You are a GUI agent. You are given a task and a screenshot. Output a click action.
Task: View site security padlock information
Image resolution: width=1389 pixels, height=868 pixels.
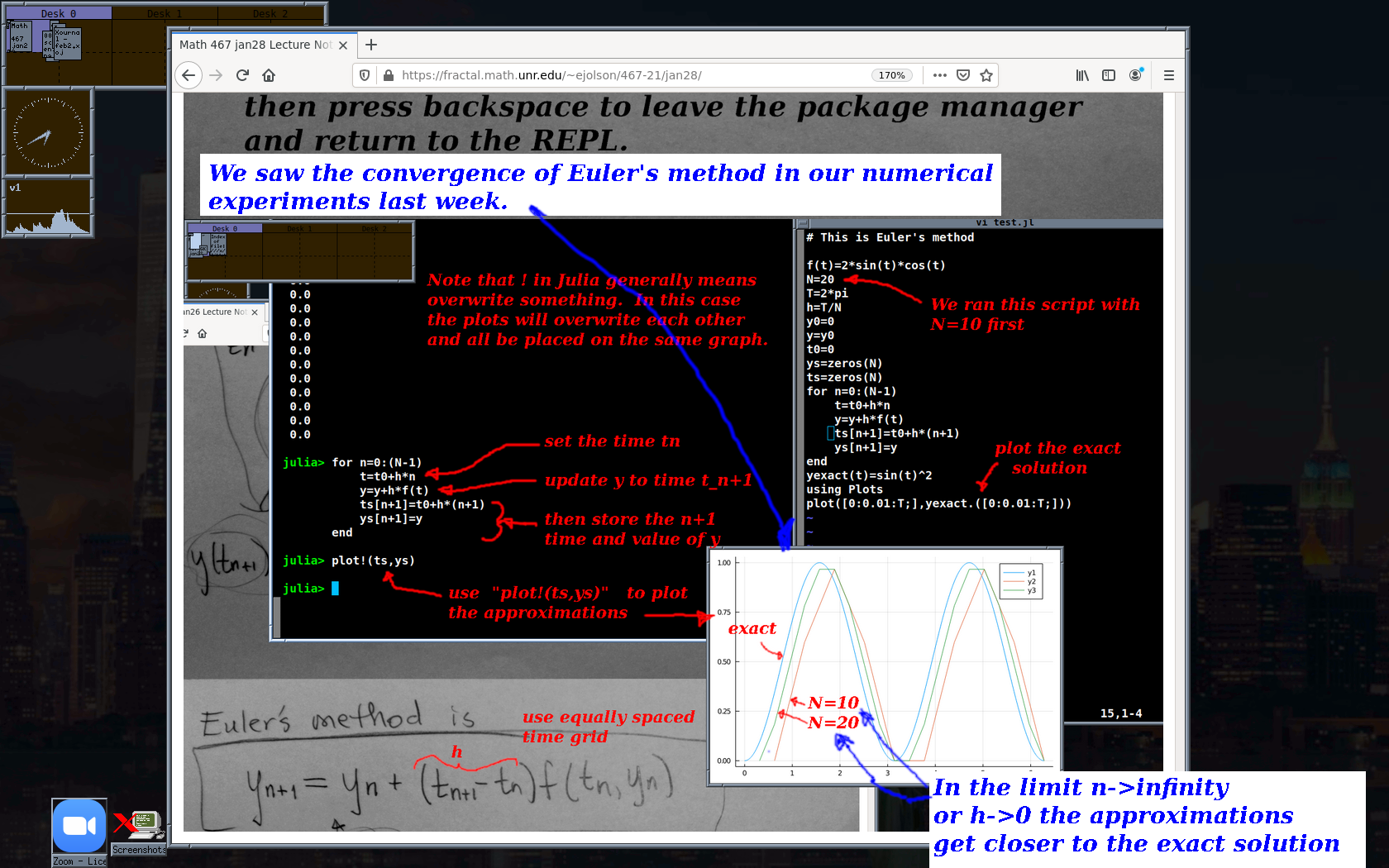389,75
